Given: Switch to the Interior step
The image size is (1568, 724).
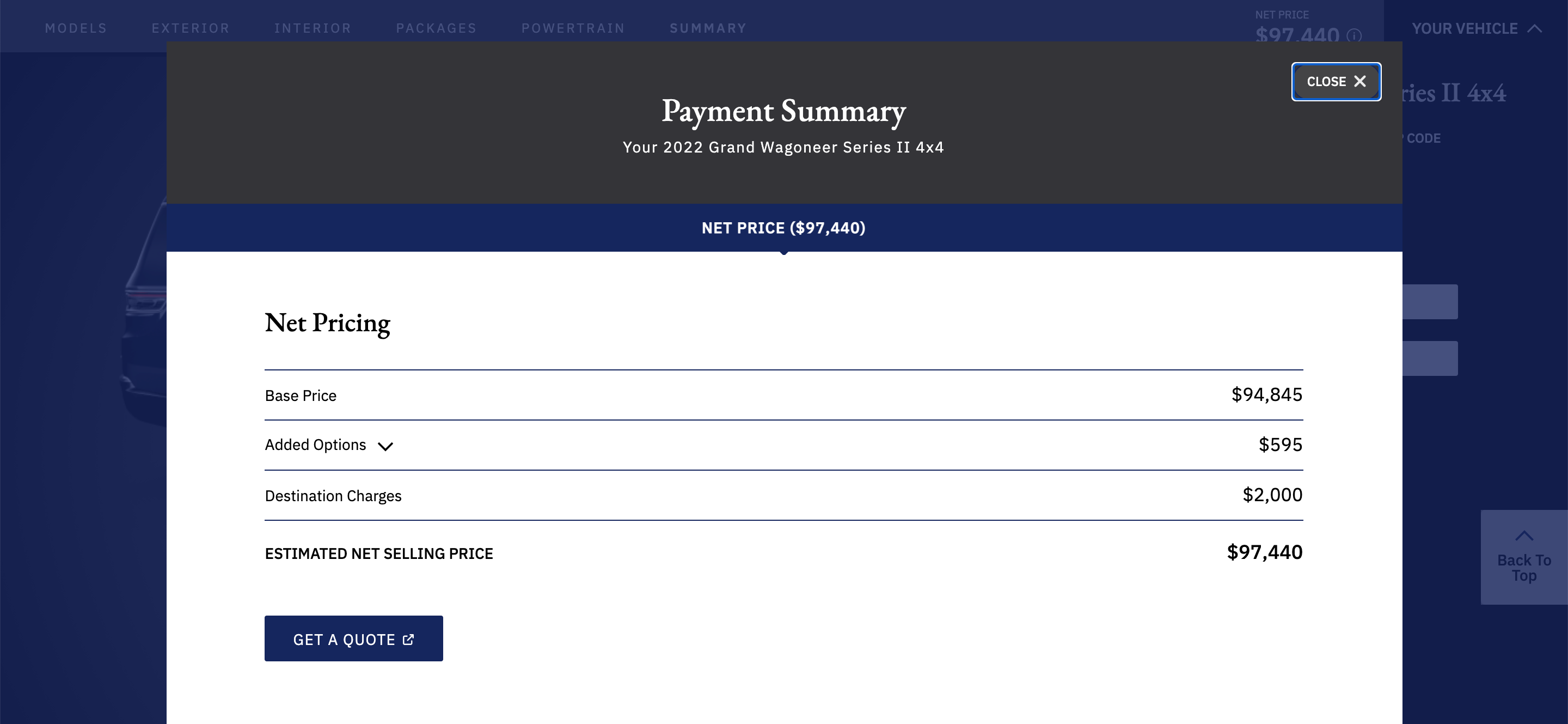Looking at the screenshot, I should tap(313, 28).
